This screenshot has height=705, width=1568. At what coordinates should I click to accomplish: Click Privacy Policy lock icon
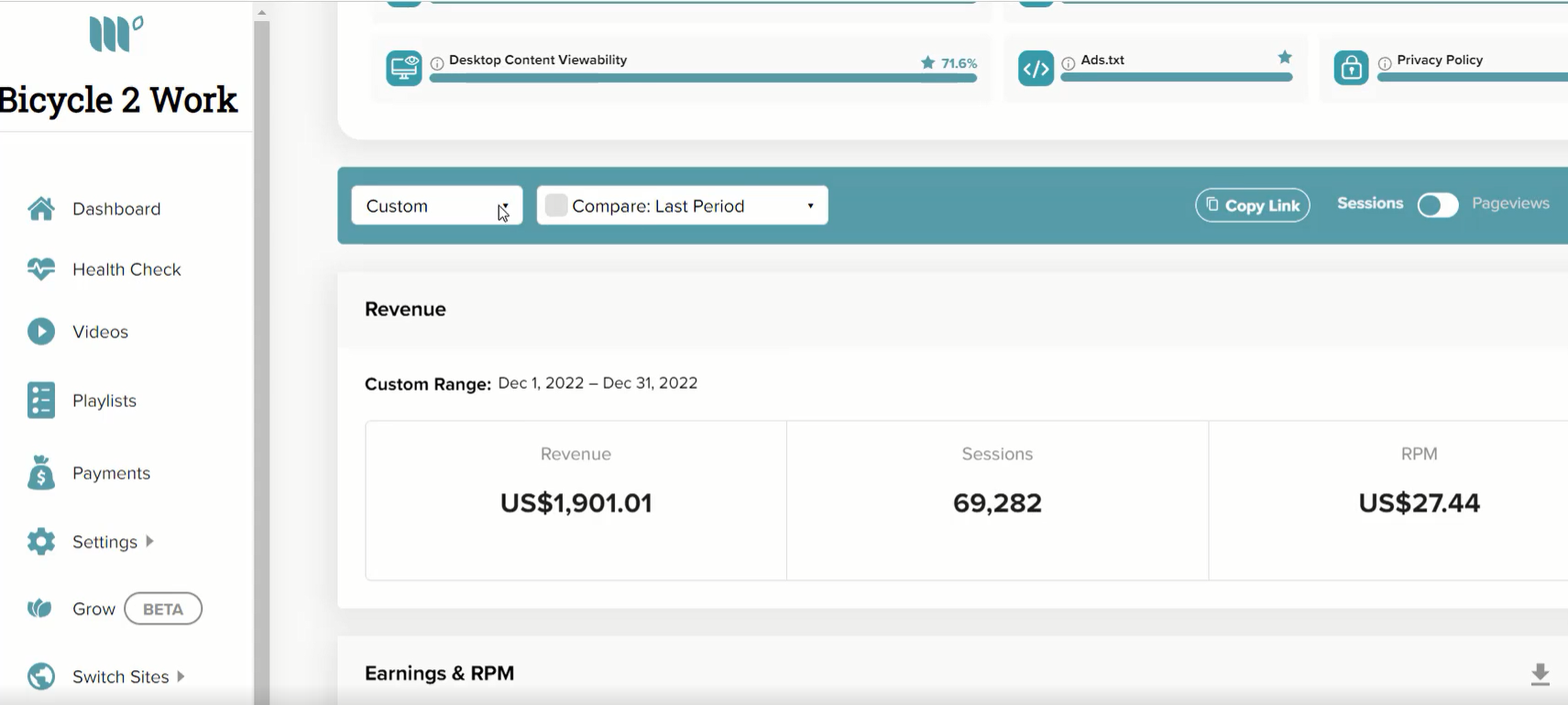point(1351,68)
